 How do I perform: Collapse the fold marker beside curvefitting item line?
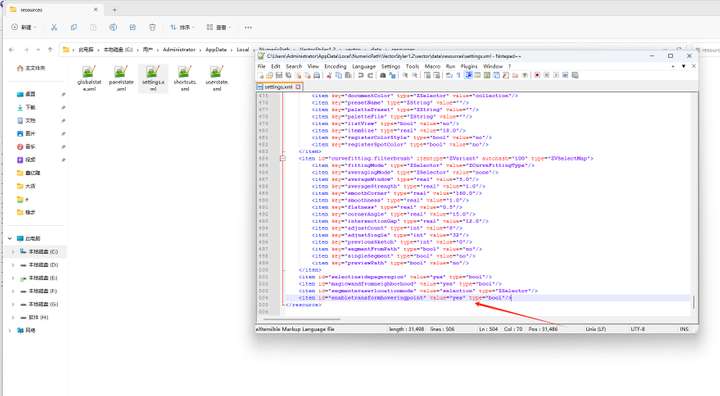283,158
